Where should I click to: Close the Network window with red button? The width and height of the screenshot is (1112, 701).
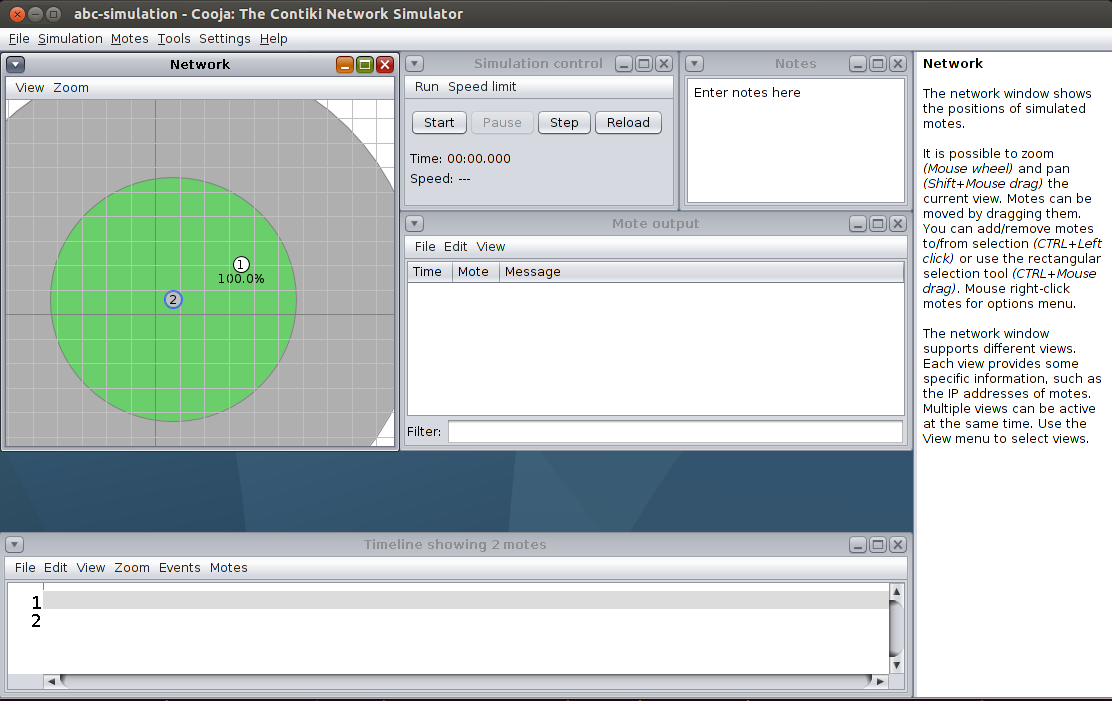coord(384,65)
